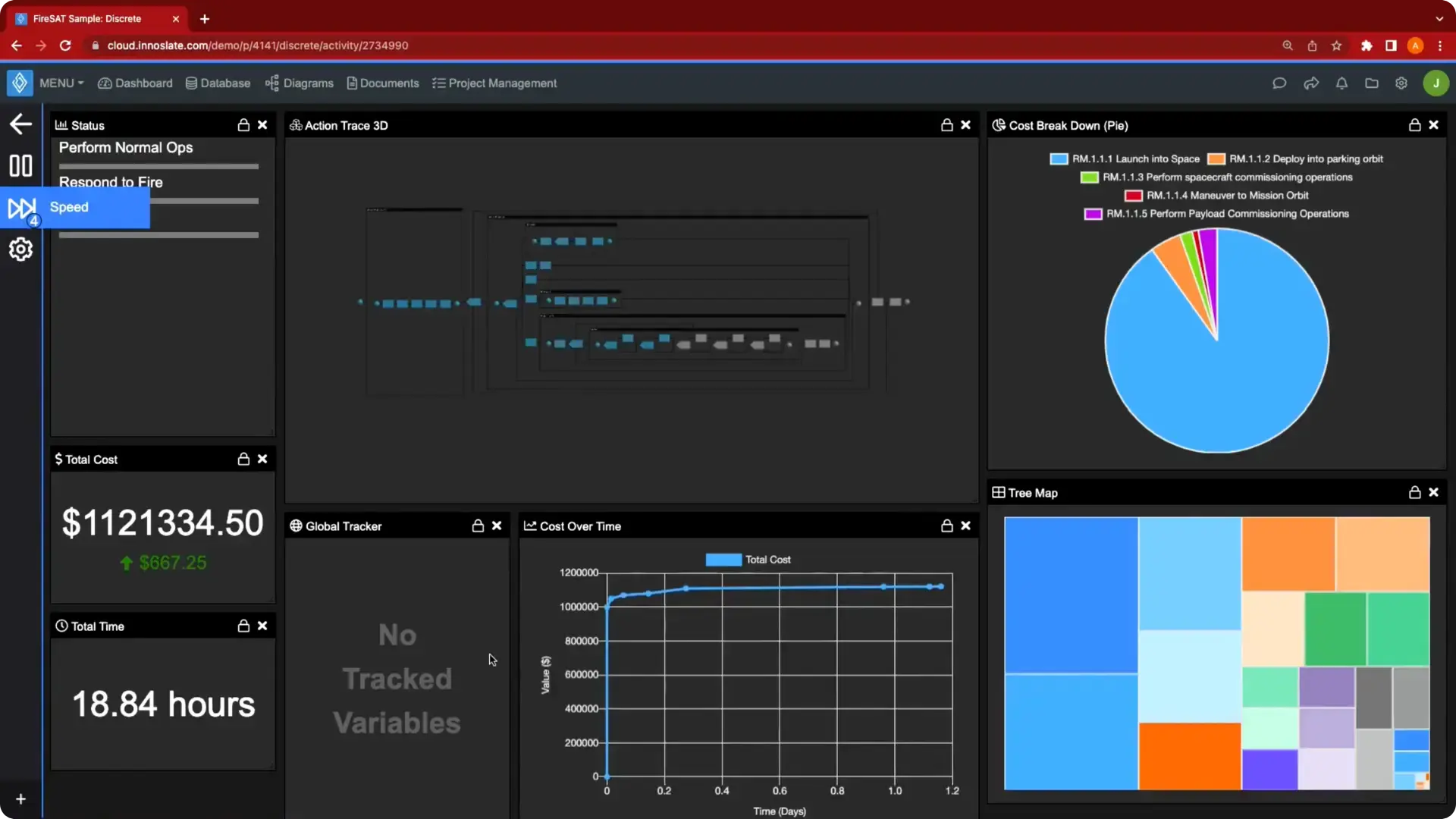Image resolution: width=1456 pixels, height=819 pixels.
Task: Click the back arrow in left sidebar
Action: point(20,124)
